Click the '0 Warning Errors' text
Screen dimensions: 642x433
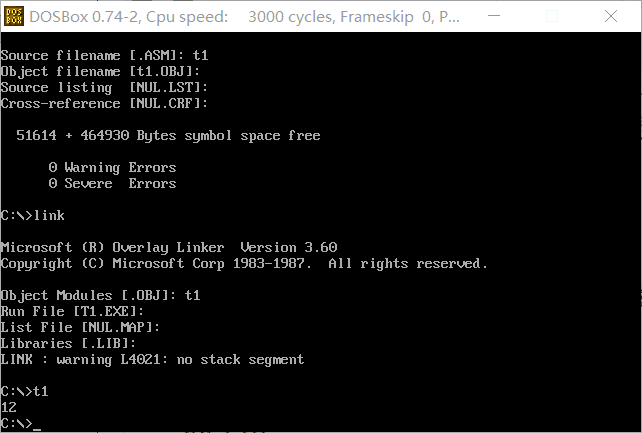(x=112, y=167)
